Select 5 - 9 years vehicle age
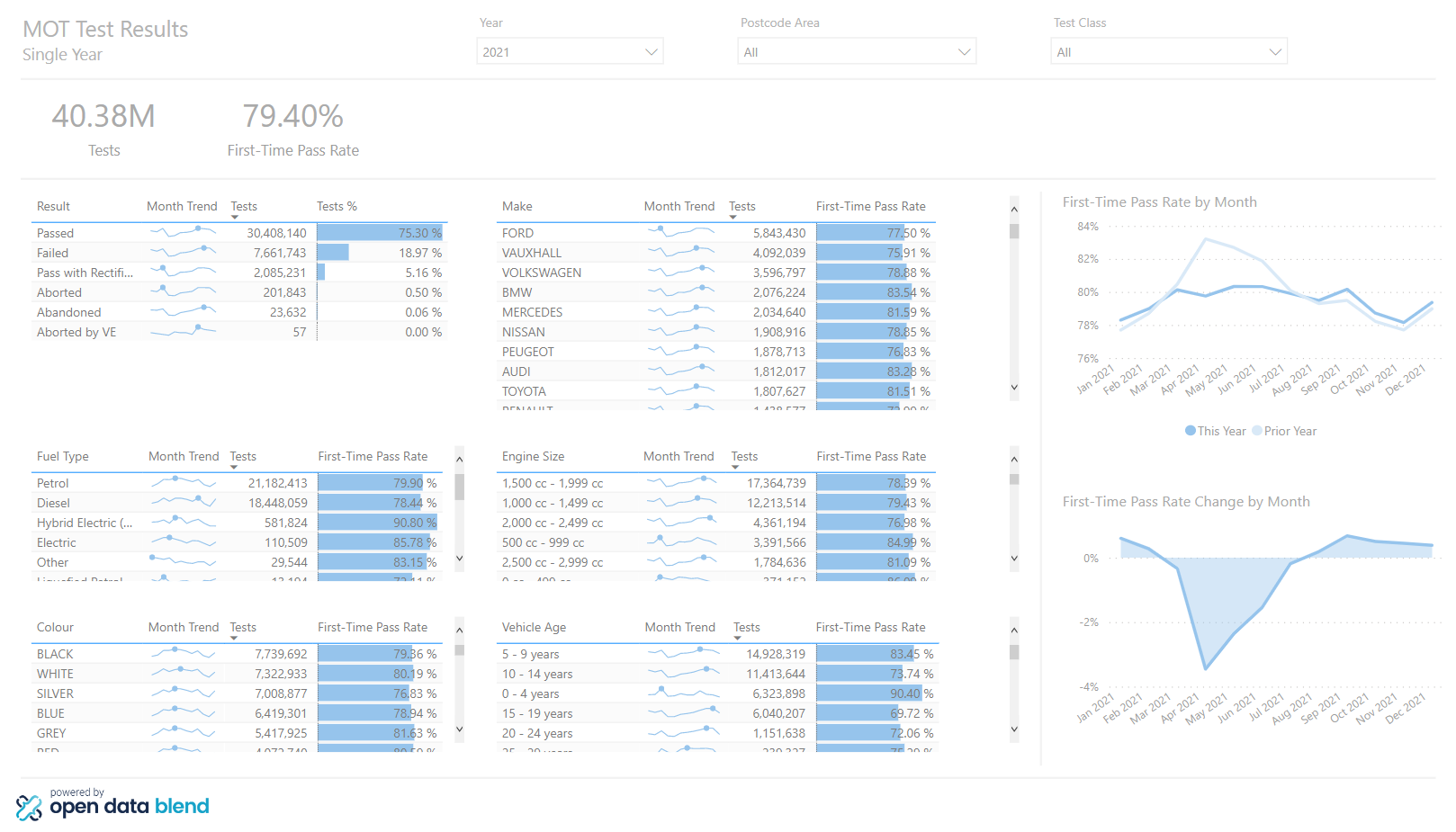Screen dimensions: 1456x832 tap(717, 654)
